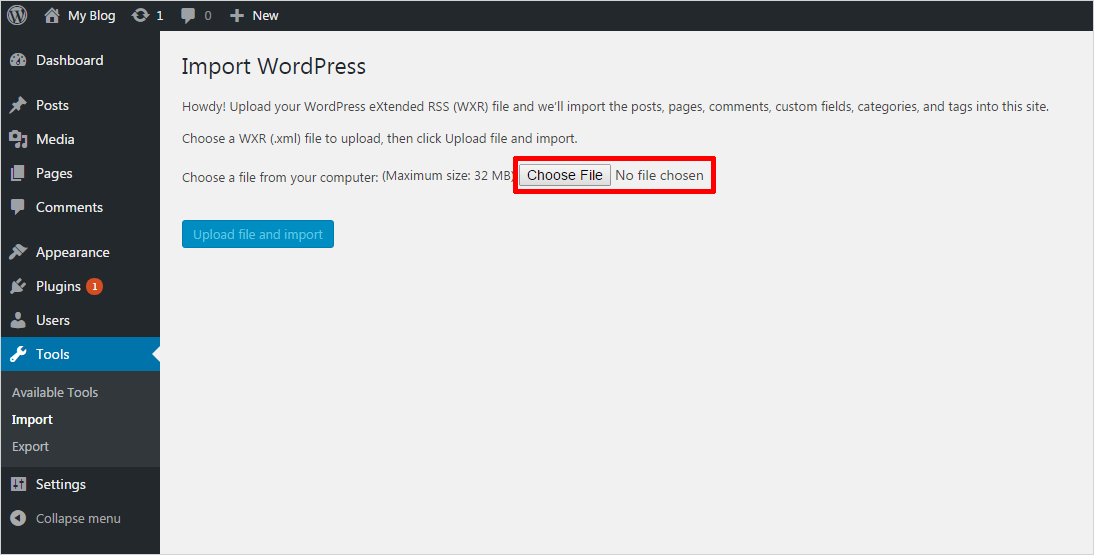Click the Pages icon in sidebar
Viewport: 1094px width, 555px height.
click(18, 173)
